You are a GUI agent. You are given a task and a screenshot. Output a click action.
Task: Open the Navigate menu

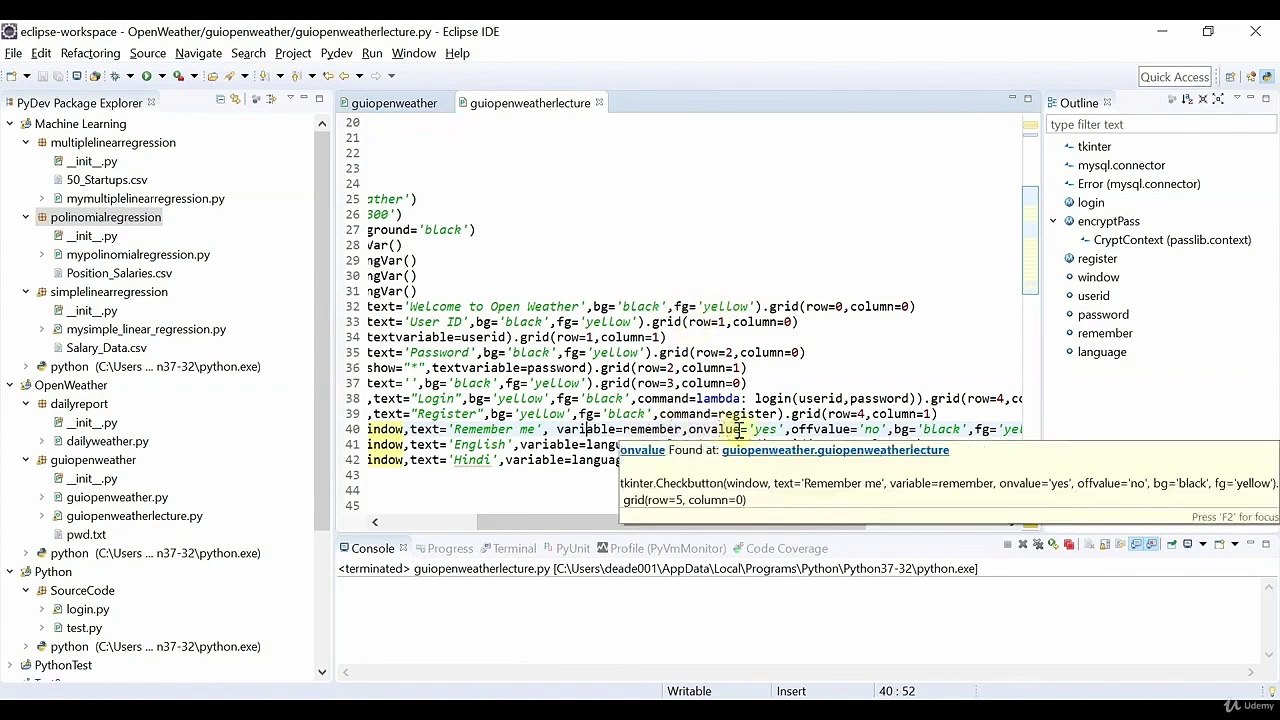click(x=198, y=53)
